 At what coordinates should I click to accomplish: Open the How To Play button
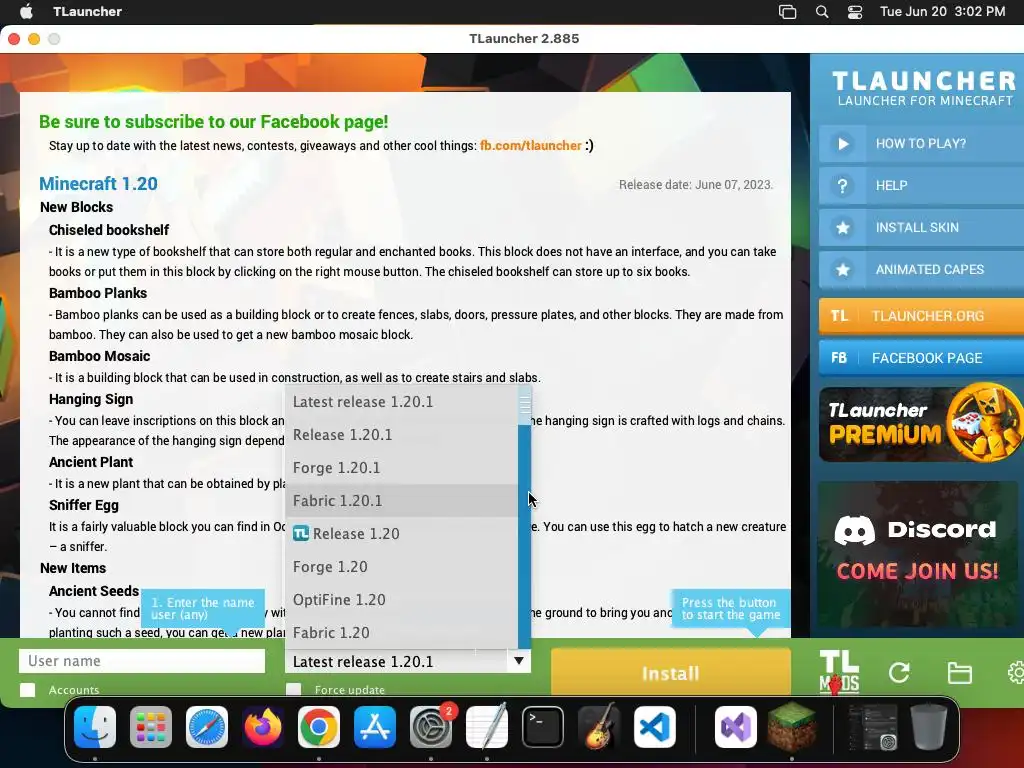921,144
